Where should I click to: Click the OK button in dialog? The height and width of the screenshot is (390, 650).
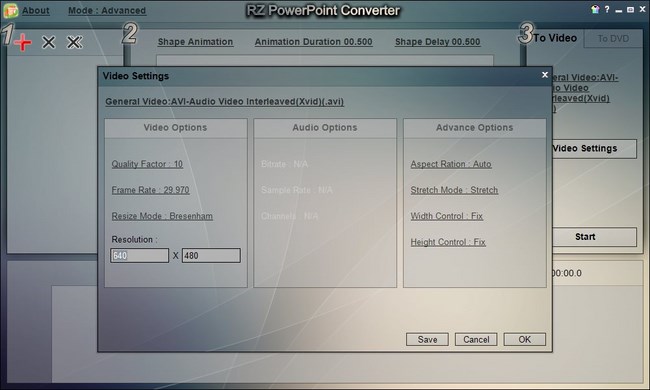(x=524, y=339)
